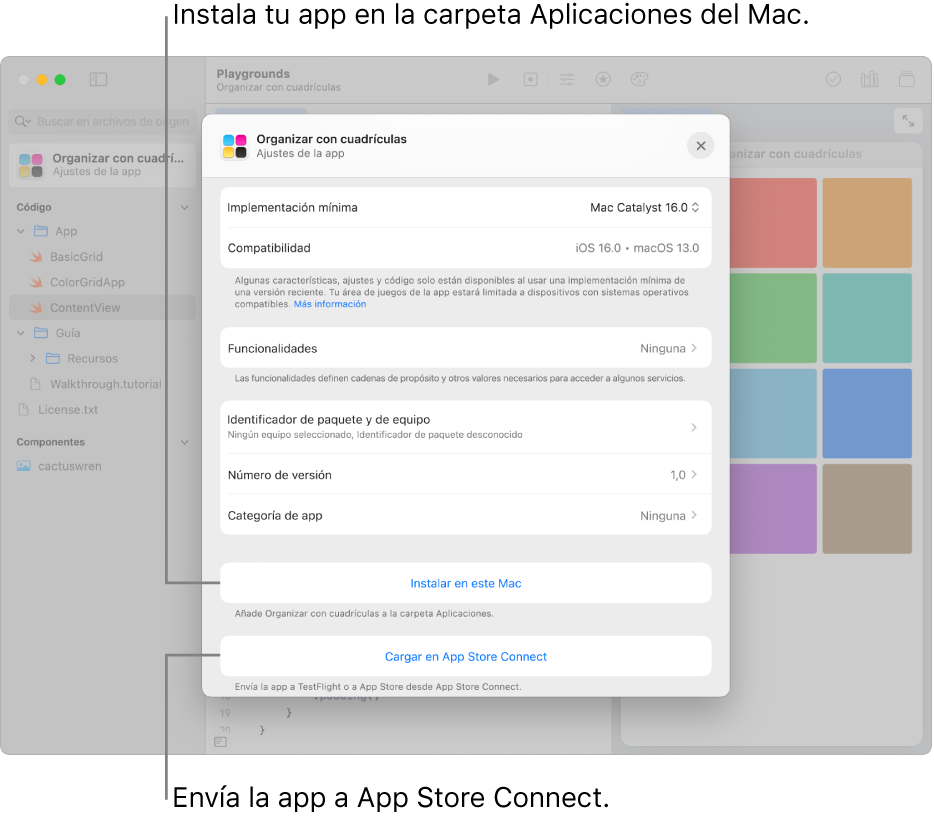The image size is (934, 819).
Task: Select Organizar con cuadrí... app settings in sidebar
Action: 102,165
